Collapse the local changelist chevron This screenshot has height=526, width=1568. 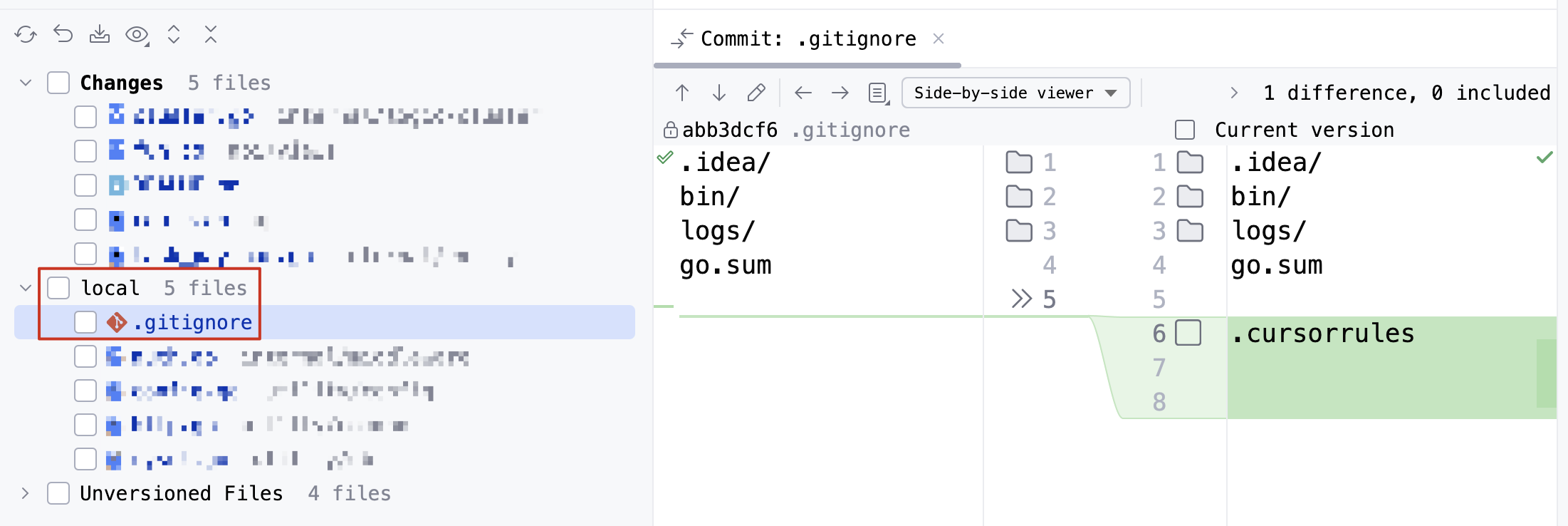coord(26,288)
